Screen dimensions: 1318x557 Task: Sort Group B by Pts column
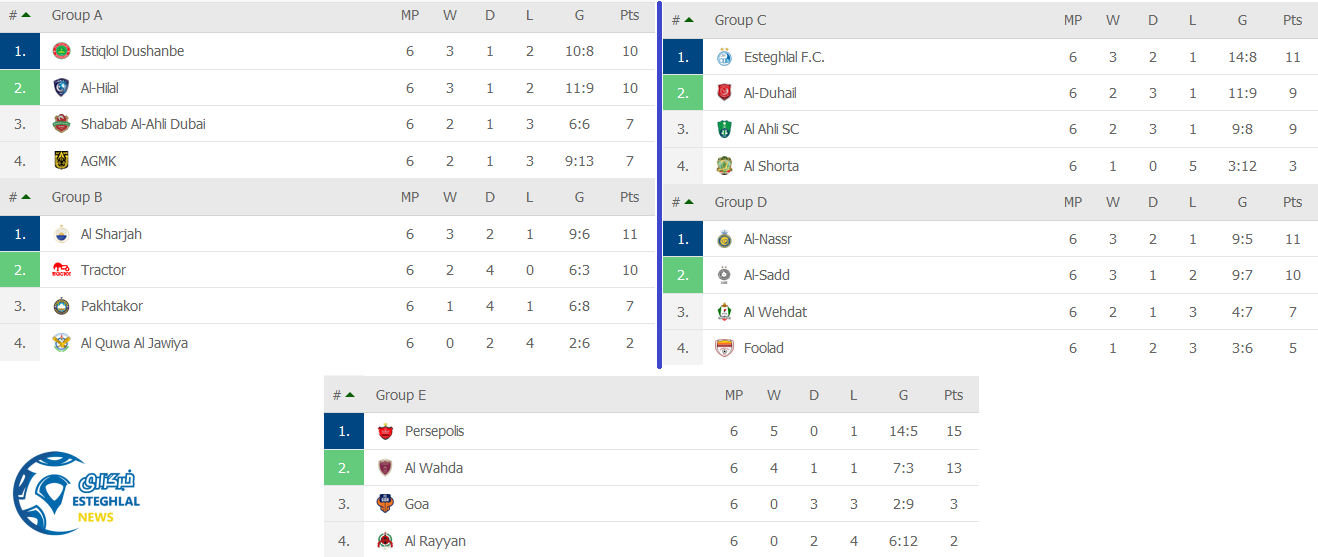click(629, 197)
